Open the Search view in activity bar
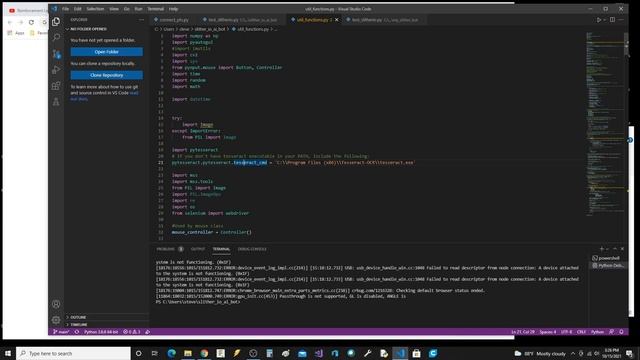The image size is (640, 360). [56, 38]
